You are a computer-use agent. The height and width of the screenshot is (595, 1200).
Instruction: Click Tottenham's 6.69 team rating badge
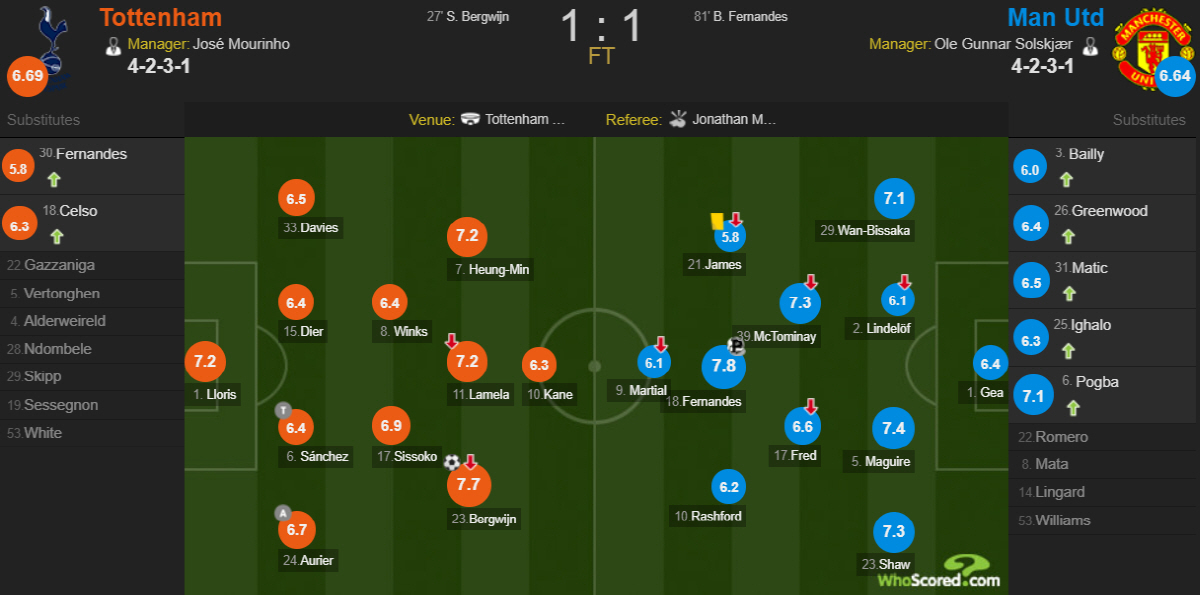tap(27, 76)
